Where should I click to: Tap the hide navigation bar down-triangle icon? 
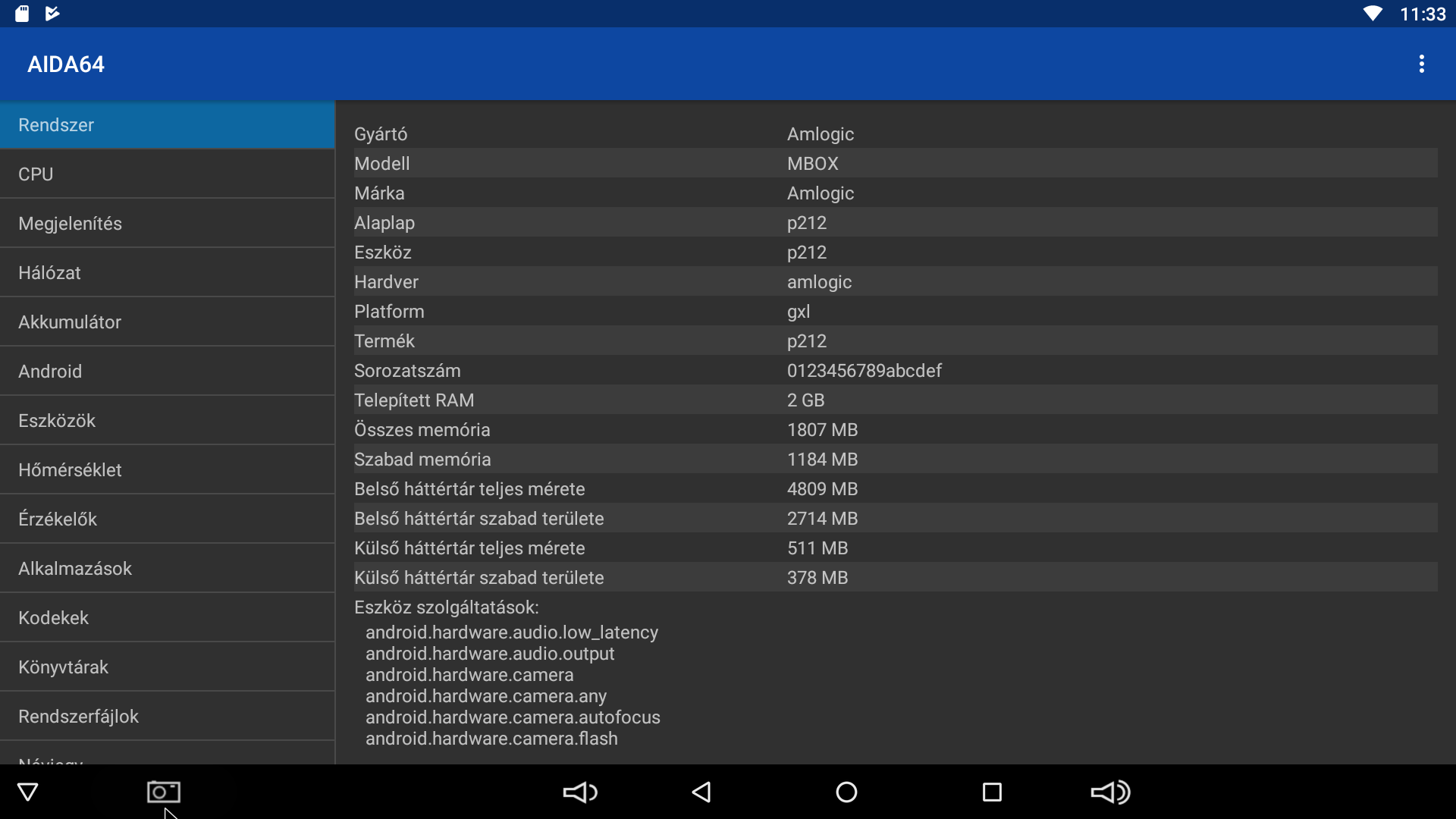[28, 792]
